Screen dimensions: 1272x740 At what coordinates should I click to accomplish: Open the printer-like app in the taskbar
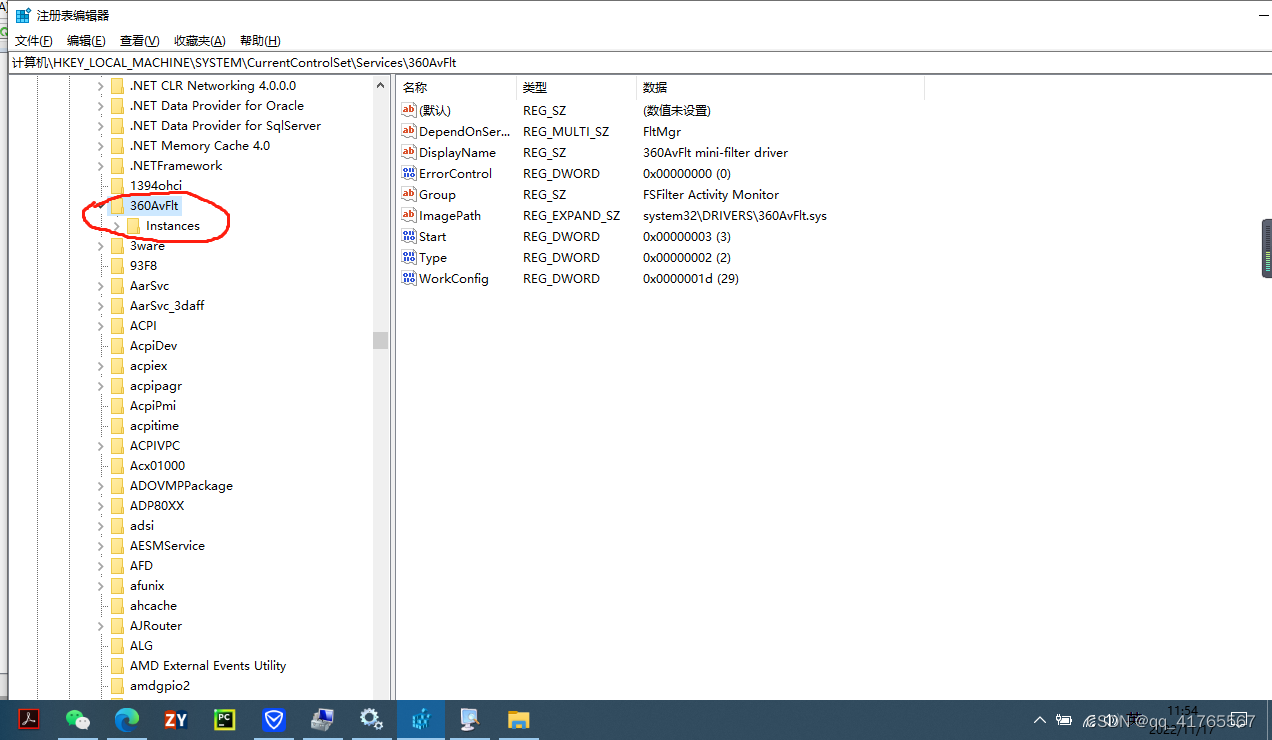pos(323,719)
